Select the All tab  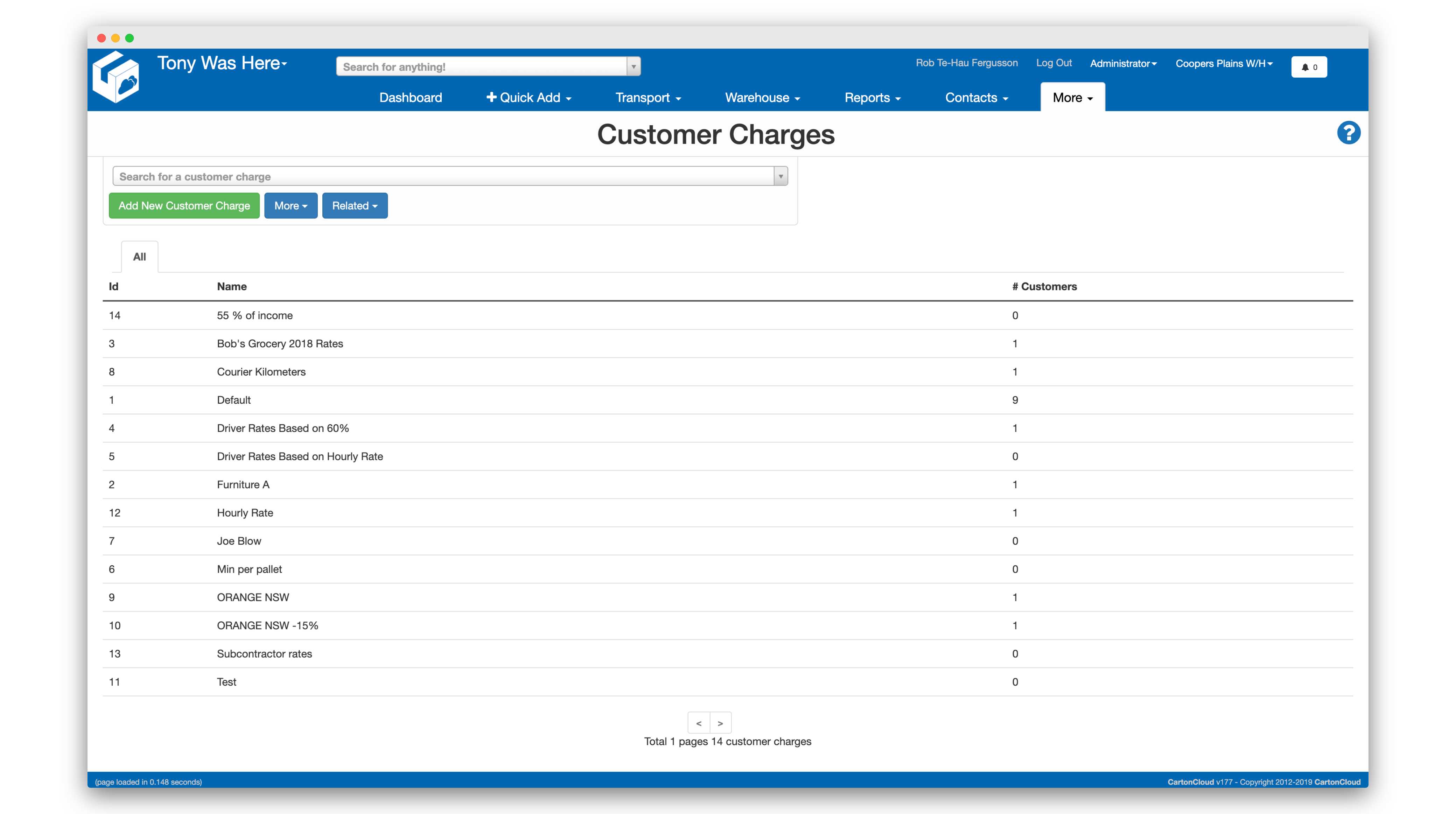click(x=139, y=256)
